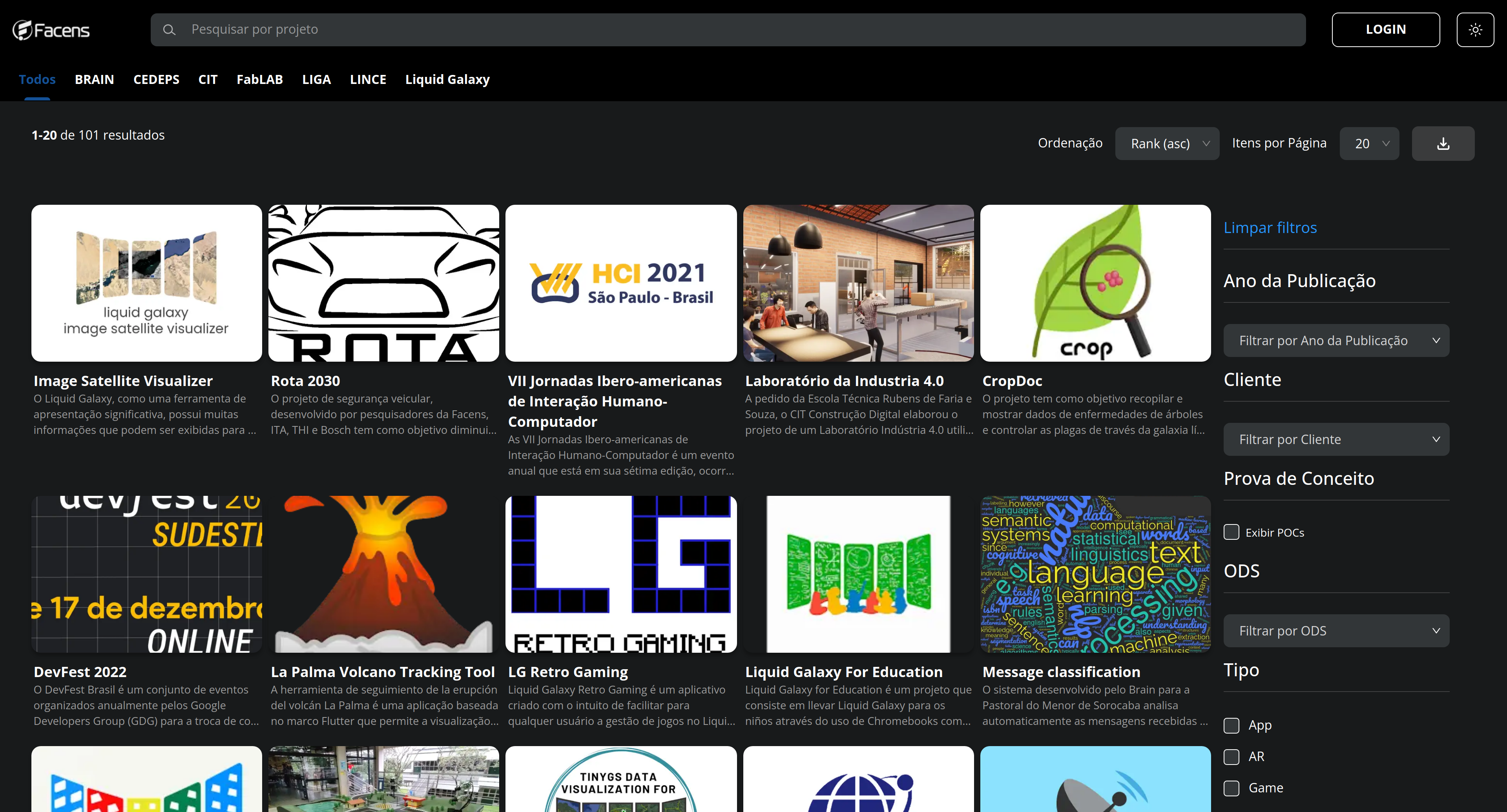Open the LG Retro Gaming thumbnail
Viewport: 1507px width, 812px height.
(x=621, y=574)
